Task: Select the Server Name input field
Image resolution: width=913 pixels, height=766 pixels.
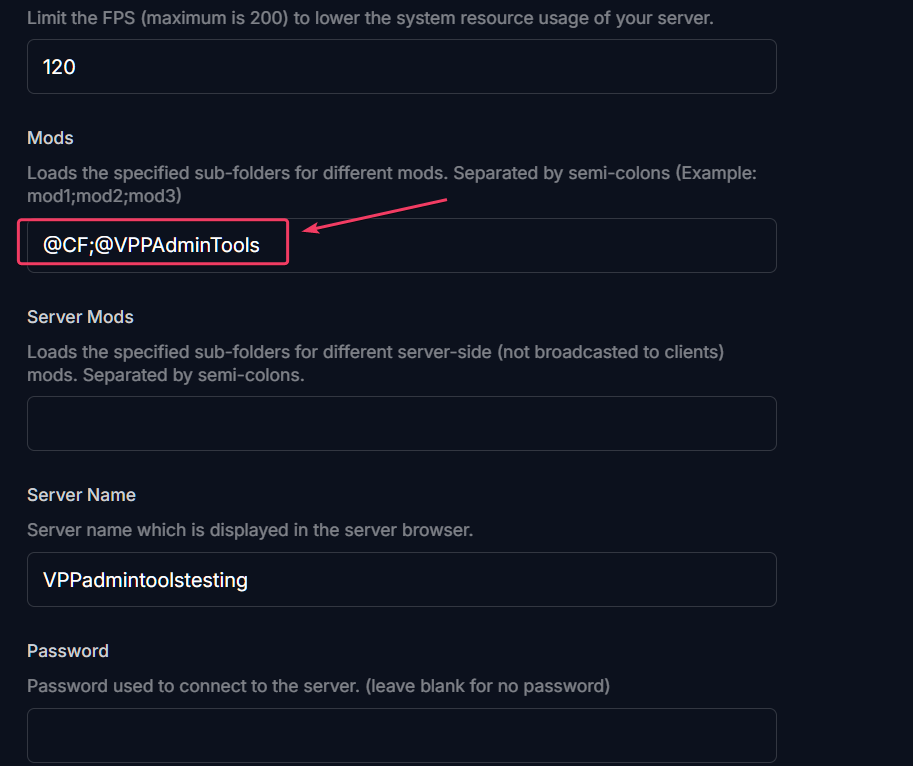Action: click(401, 579)
